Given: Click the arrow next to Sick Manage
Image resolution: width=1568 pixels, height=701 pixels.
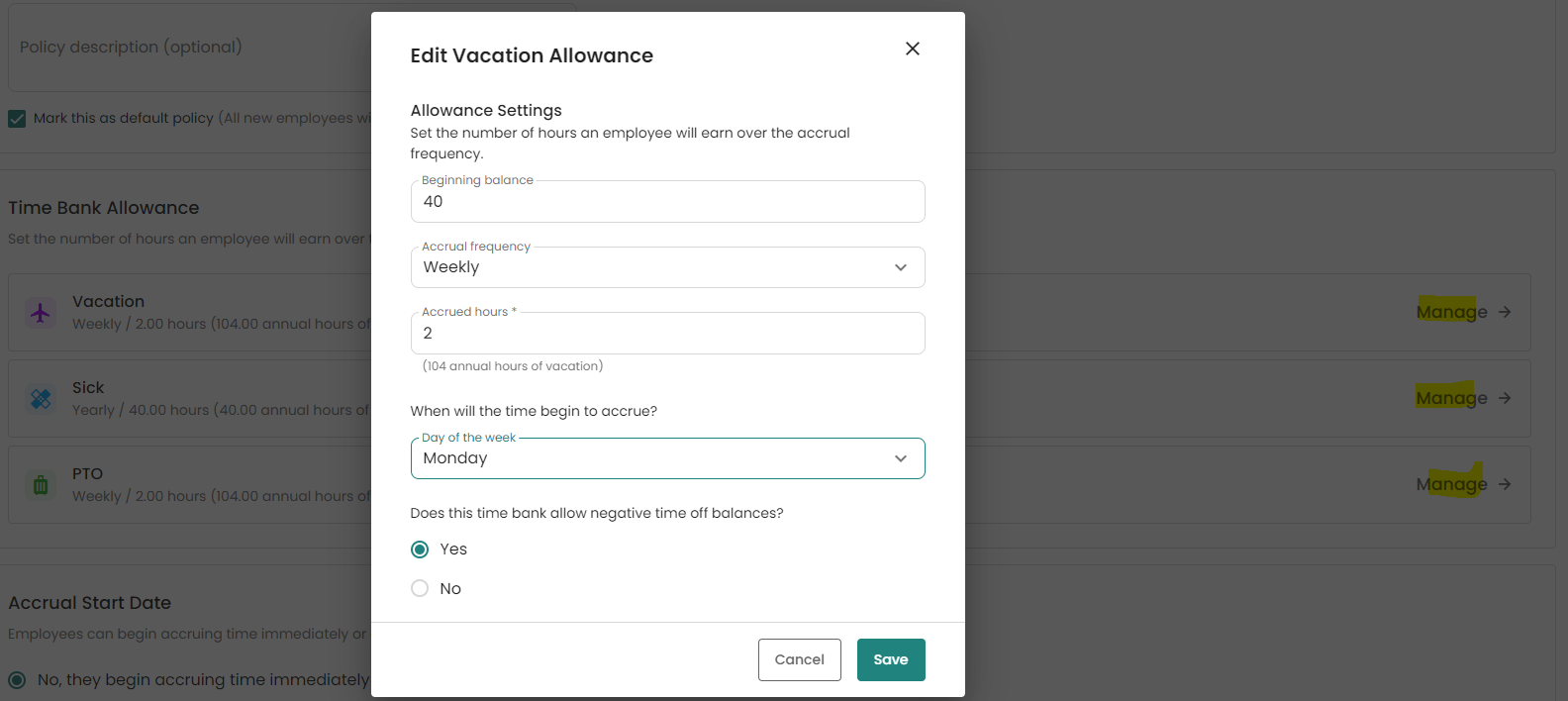Looking at the screenshot, I should 1505,398.
